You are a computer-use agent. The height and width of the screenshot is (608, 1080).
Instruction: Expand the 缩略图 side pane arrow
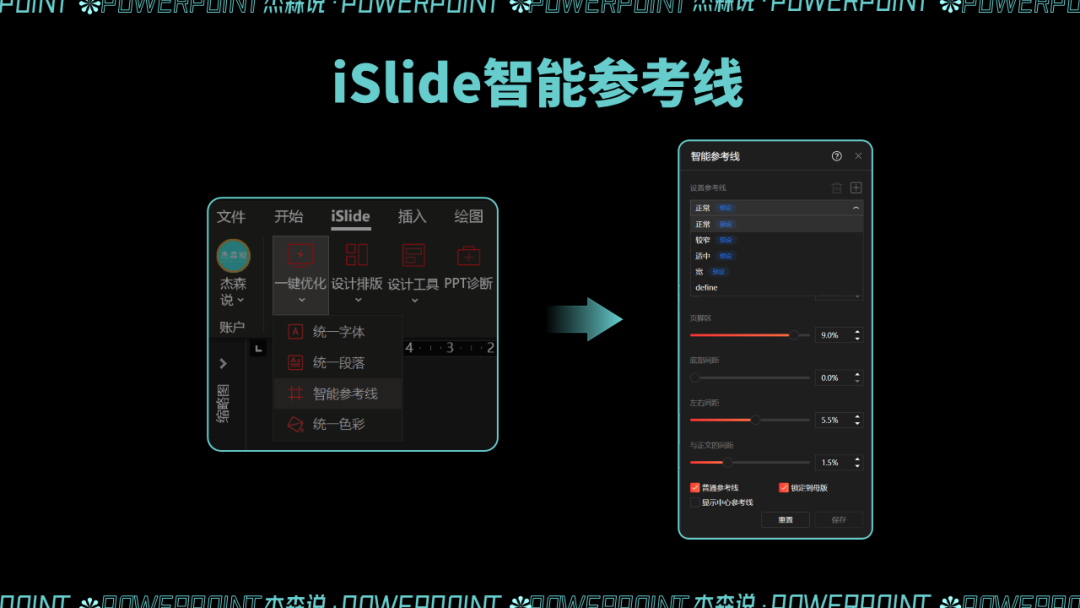pos(223,364)
